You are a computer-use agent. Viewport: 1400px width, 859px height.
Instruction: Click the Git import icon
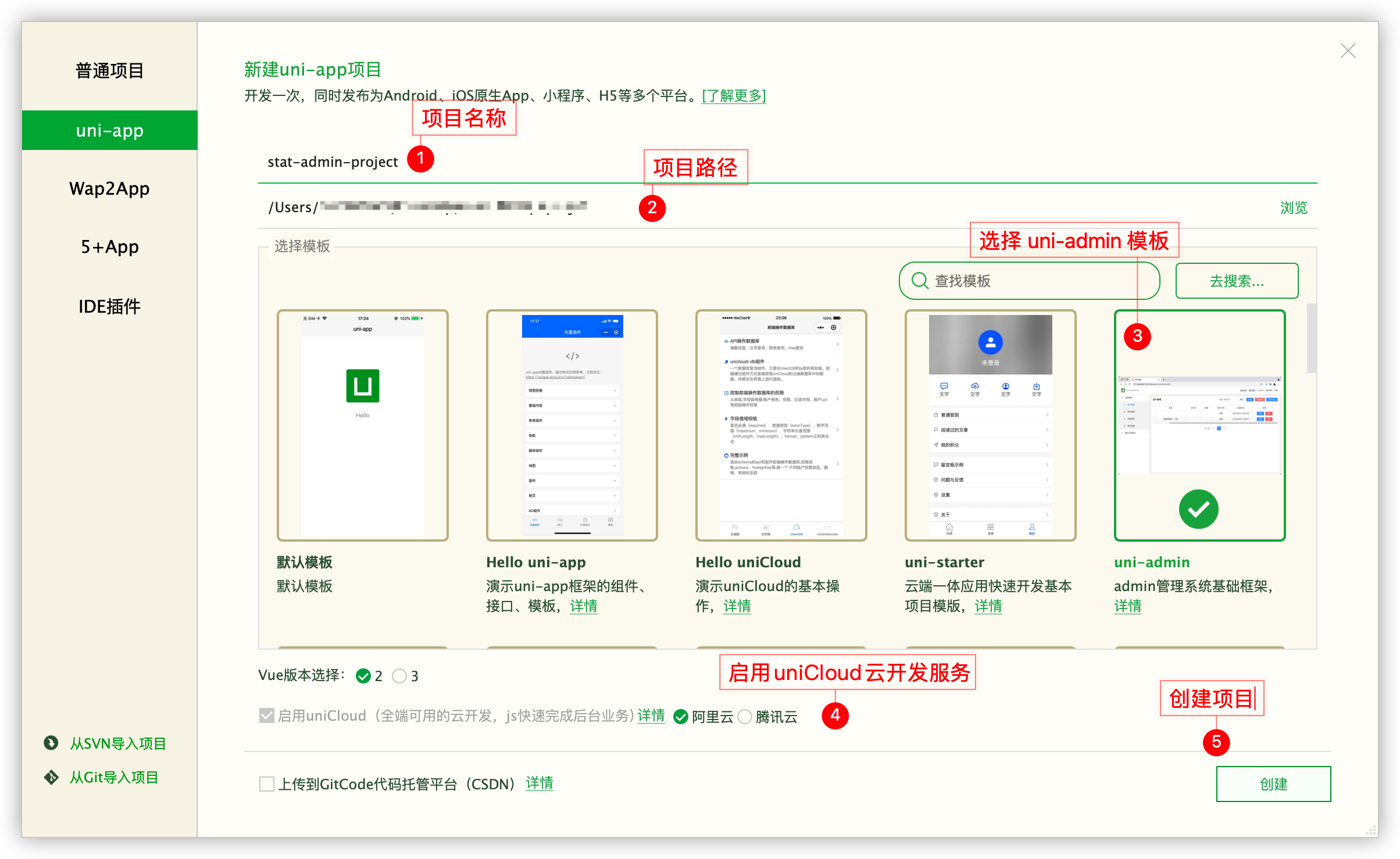pos(51,777)
